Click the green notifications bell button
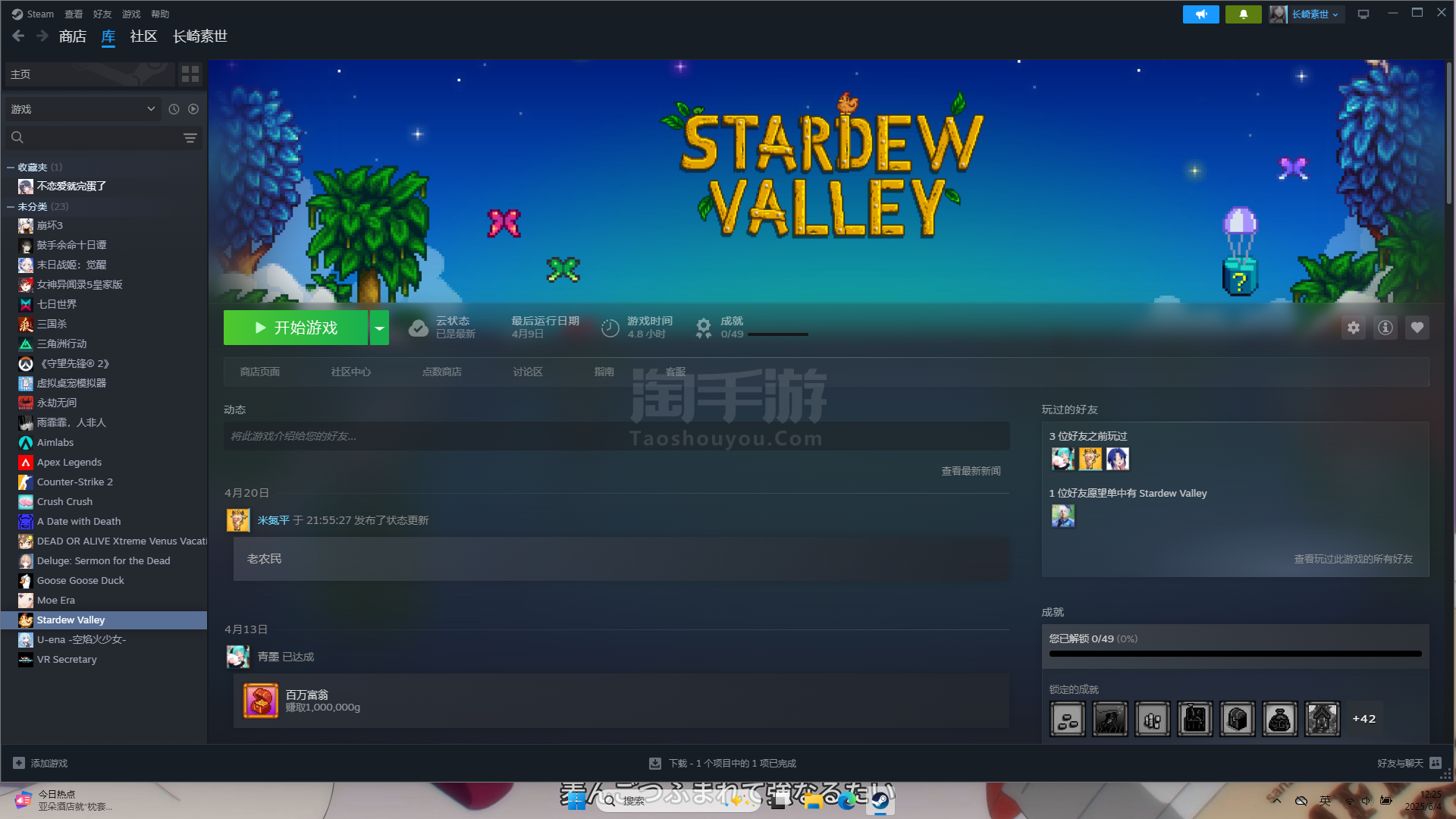The height and width of the screenshot is (819, 1456). 1243,14
